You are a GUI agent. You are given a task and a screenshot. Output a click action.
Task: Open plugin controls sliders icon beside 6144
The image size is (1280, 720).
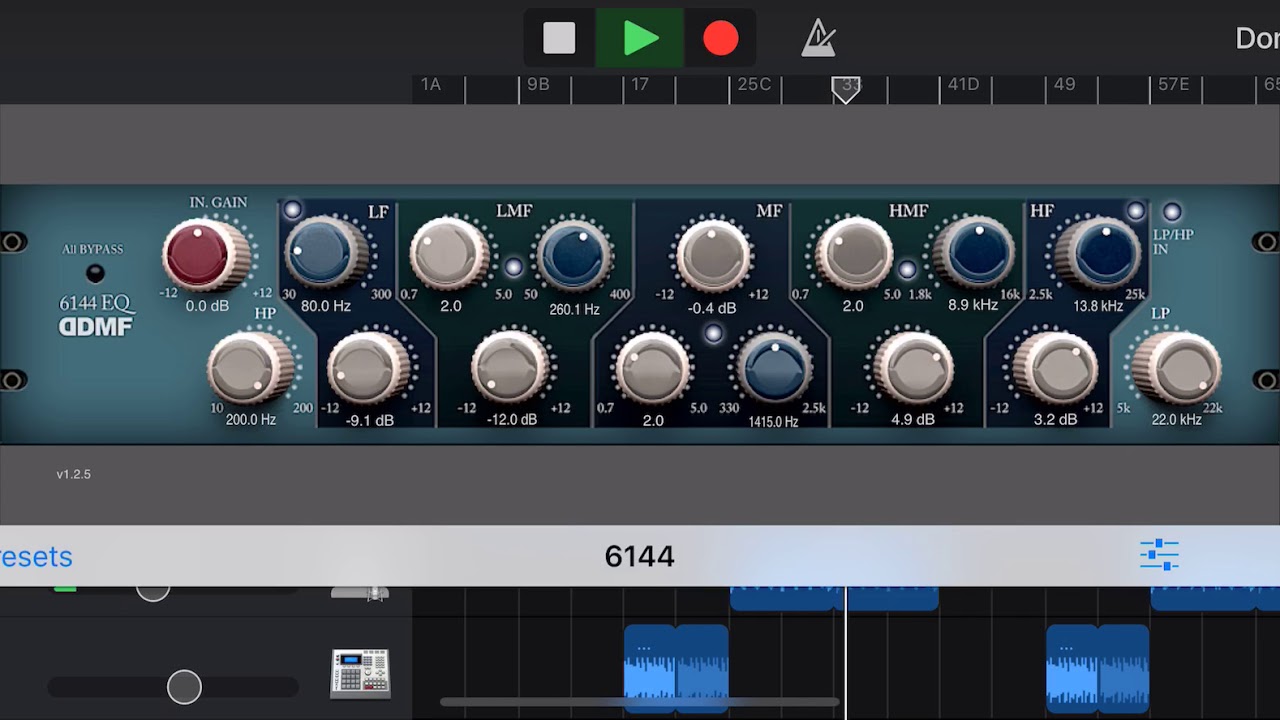coord(1159,555)
